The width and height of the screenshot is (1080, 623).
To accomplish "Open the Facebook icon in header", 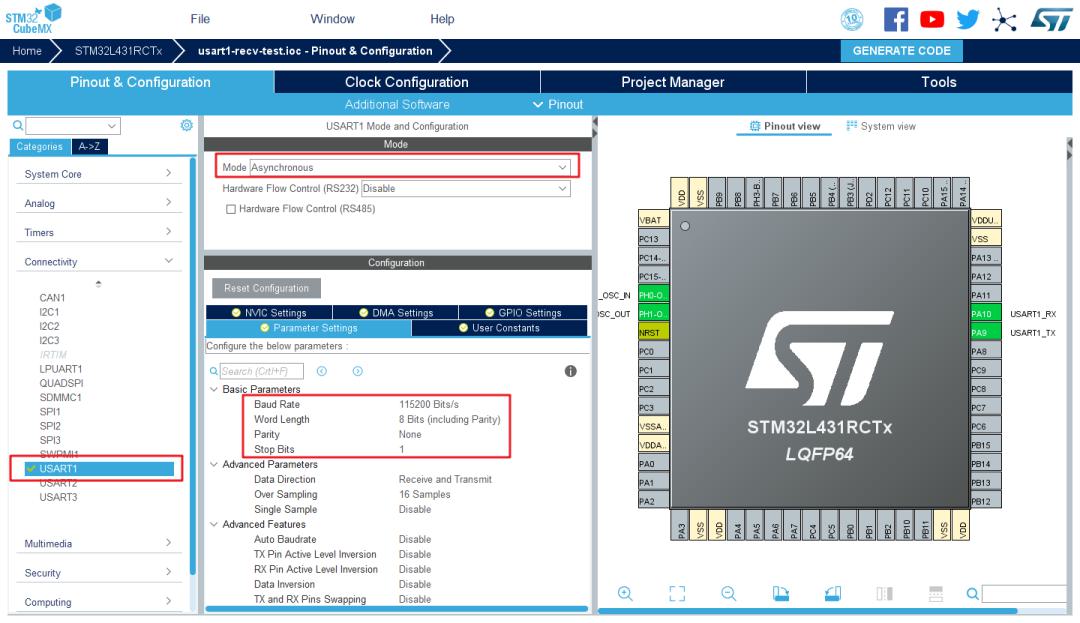I will click(895, 19).
